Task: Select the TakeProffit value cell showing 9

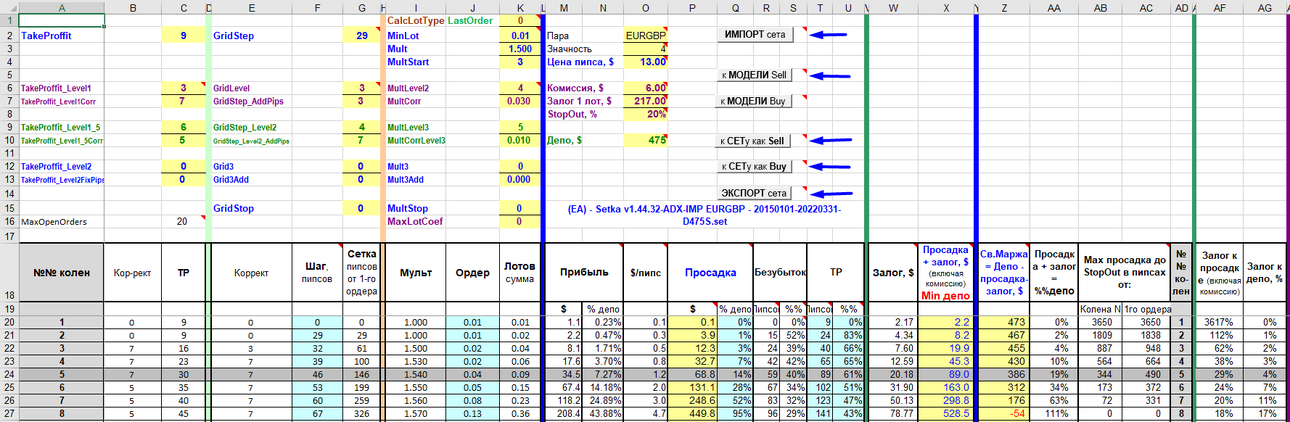Action: 183,35
